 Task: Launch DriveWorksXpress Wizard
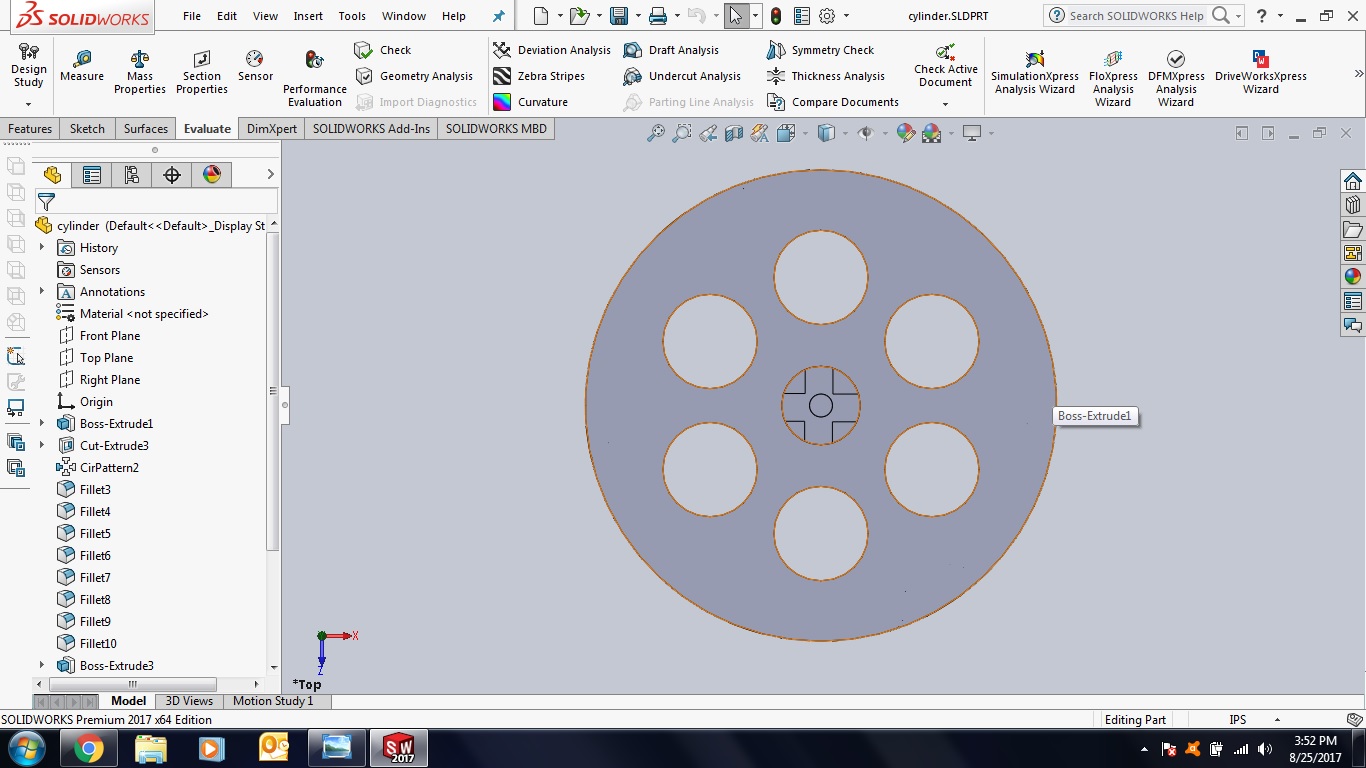tap(1261, 72)
